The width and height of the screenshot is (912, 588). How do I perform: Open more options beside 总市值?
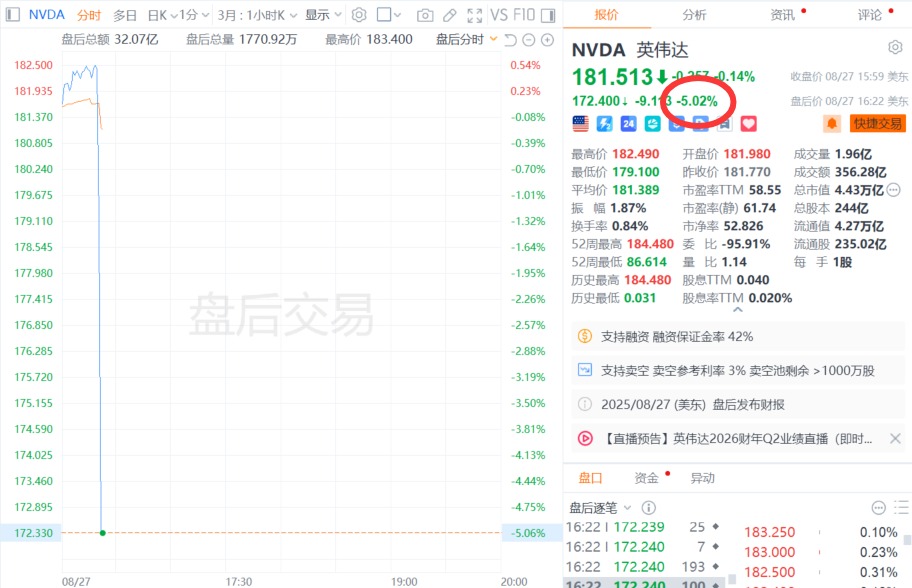pos(894,190)
